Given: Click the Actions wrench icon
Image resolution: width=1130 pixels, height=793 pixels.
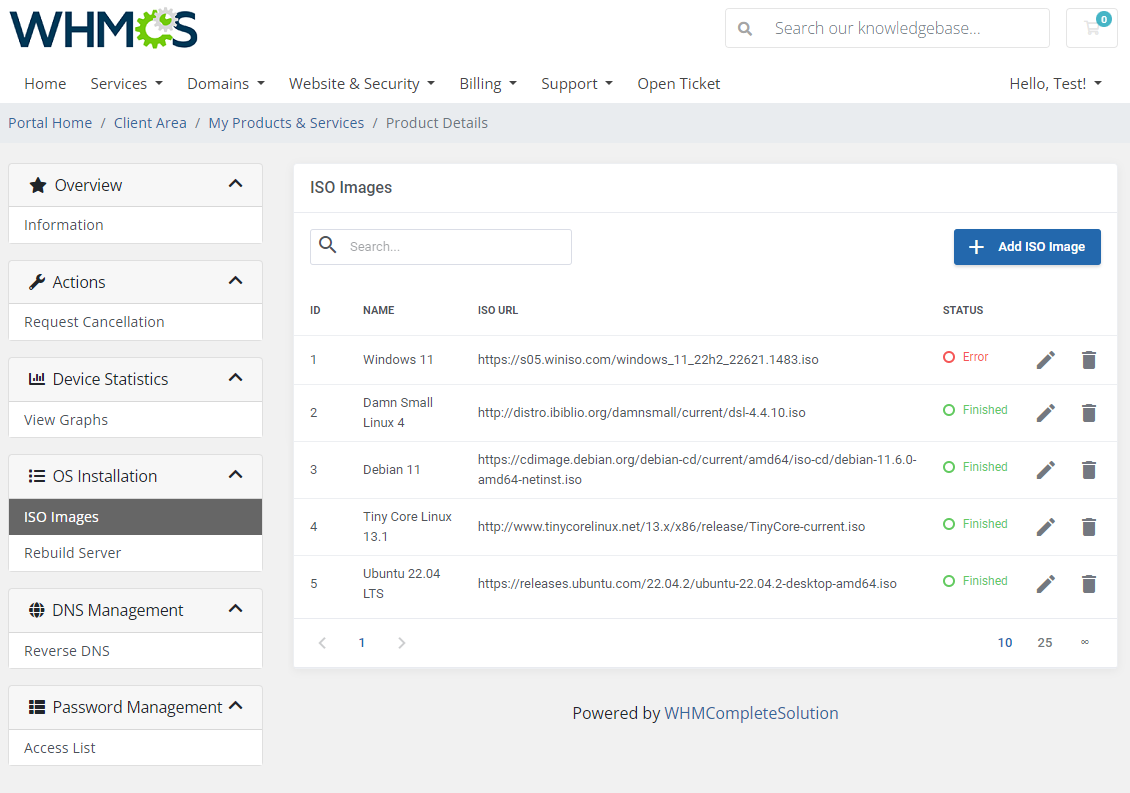Looking at the screenshot, I should click(37, 282).
